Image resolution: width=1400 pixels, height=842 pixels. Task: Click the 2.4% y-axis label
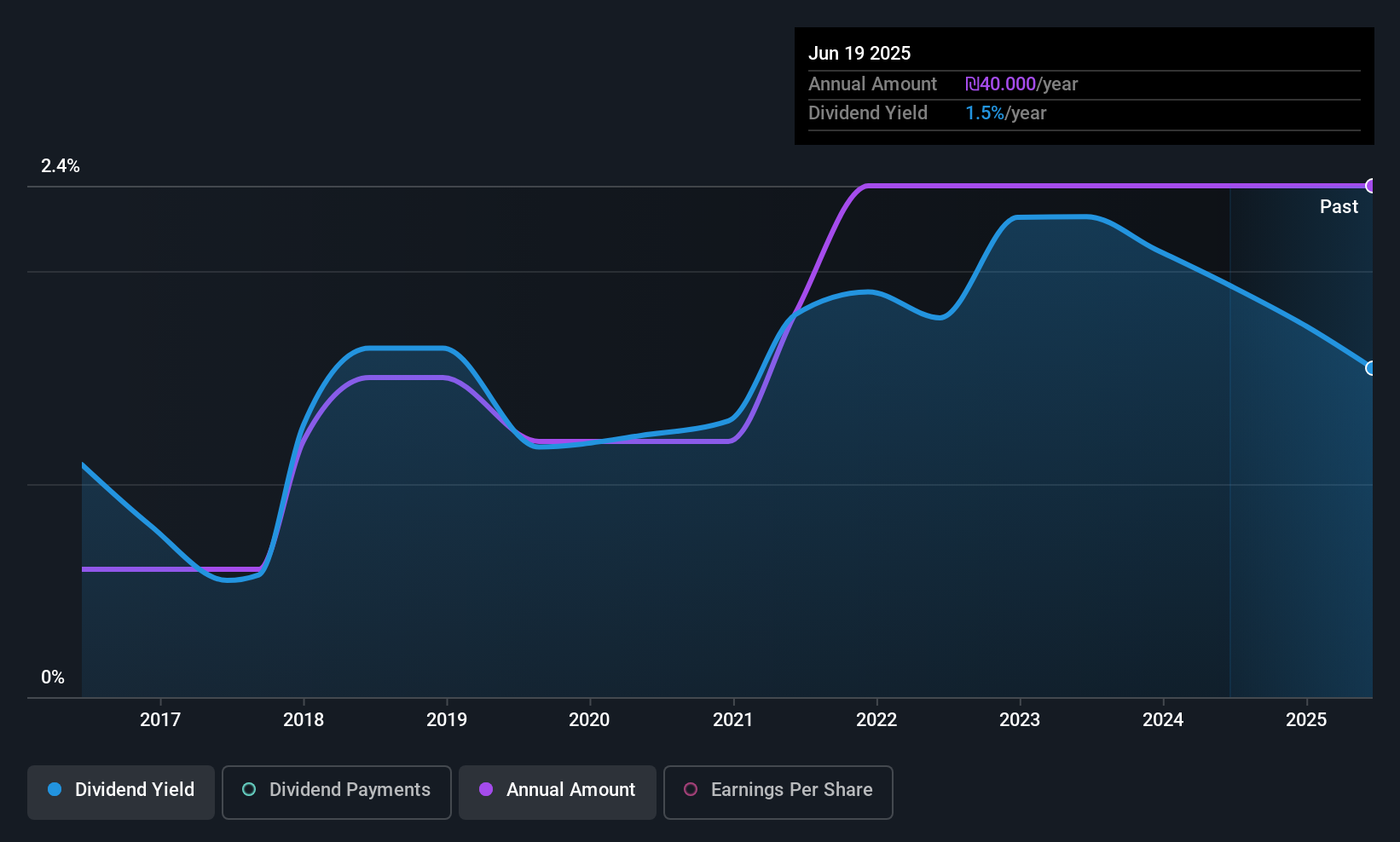coord(61,166)
